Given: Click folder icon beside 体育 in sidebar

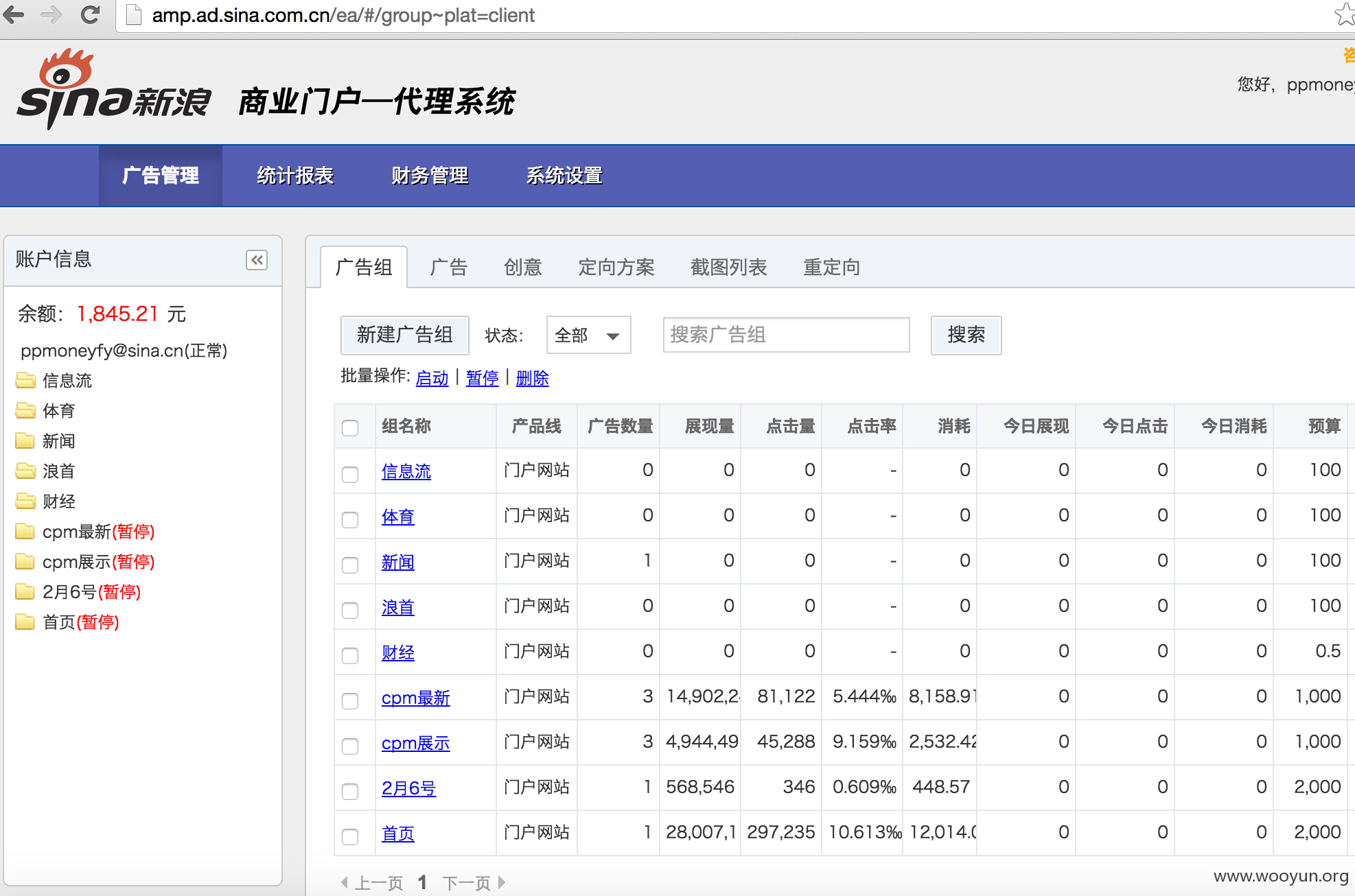Looking at the screenshot, I should click(x=25, y=410).
